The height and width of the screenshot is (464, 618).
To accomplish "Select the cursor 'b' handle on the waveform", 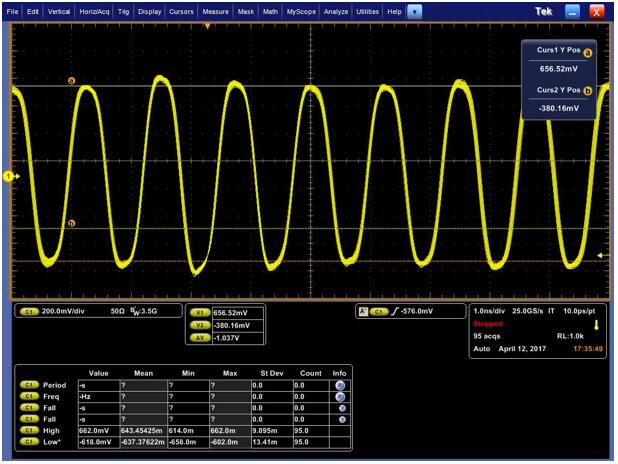I will coord(71,223).
